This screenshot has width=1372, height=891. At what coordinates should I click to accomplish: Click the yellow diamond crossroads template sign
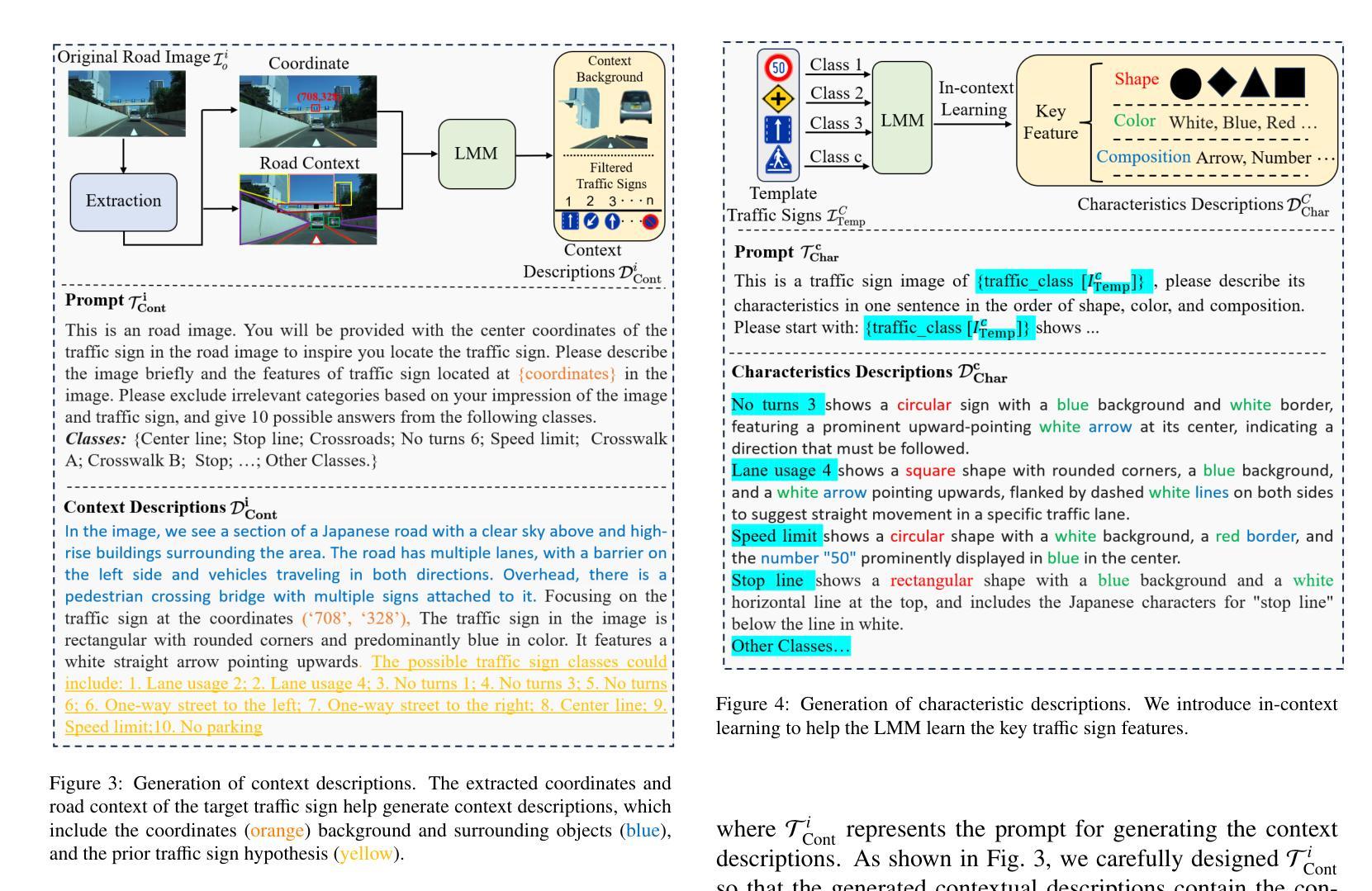click(779, 98)
